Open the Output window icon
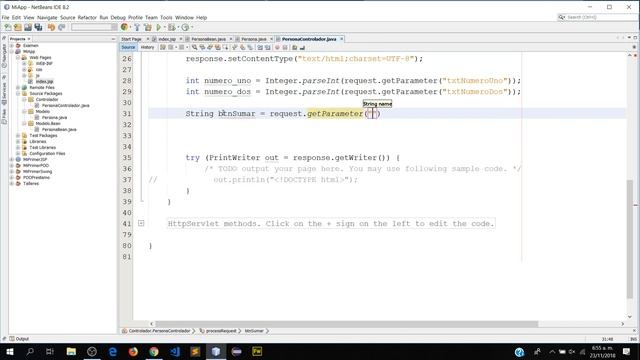The width and height of the screenshot is (640, 360). tap(12, 339)
